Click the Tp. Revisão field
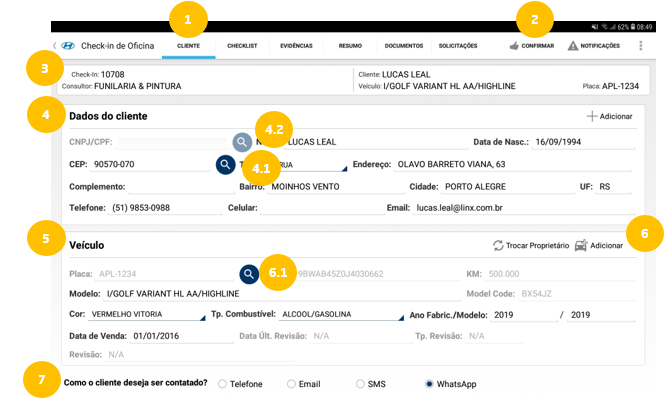This screenshot has height=402, width=667. tap(494, 336)
